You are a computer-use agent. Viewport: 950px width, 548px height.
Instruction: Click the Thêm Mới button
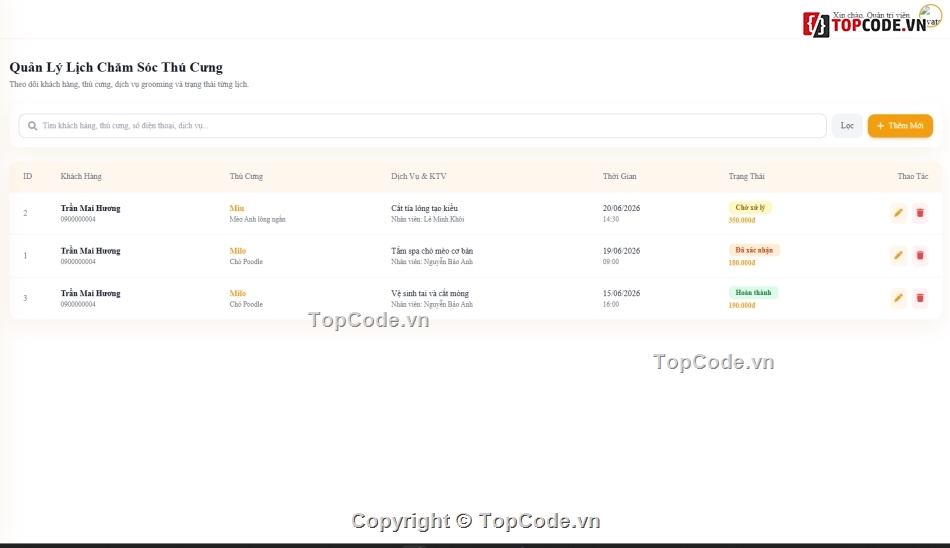tap(900, 125)
